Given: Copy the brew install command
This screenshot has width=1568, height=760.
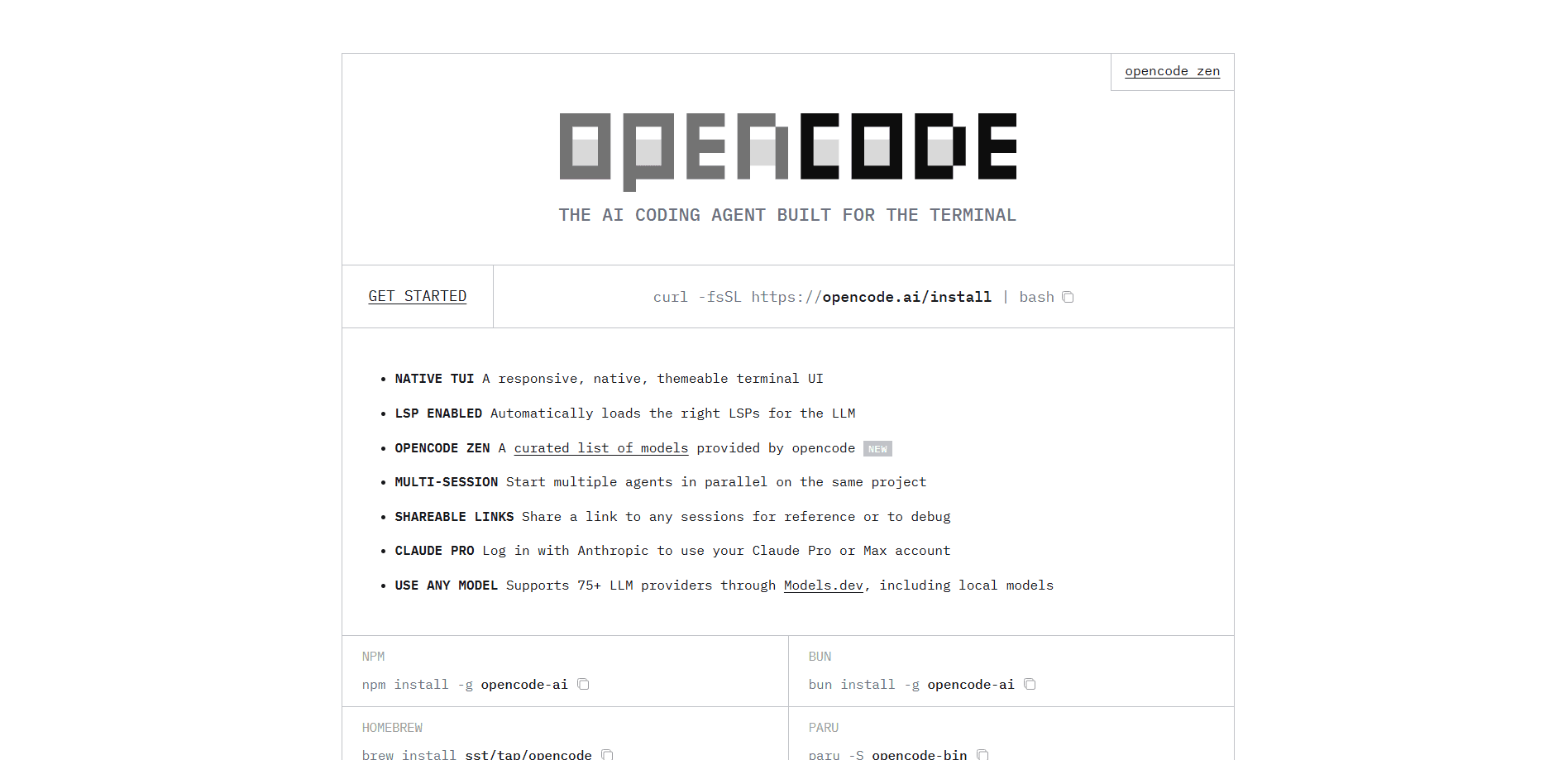Looking at the screenshot, I should (607, 754).
